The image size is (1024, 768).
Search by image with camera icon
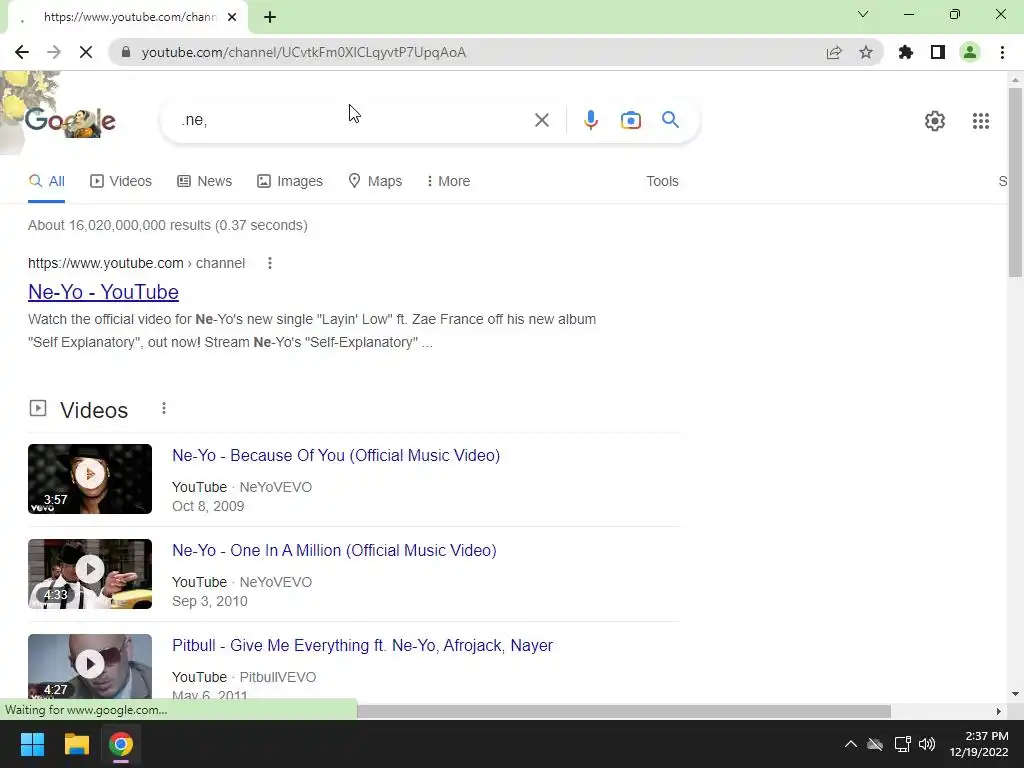(630, 120)
